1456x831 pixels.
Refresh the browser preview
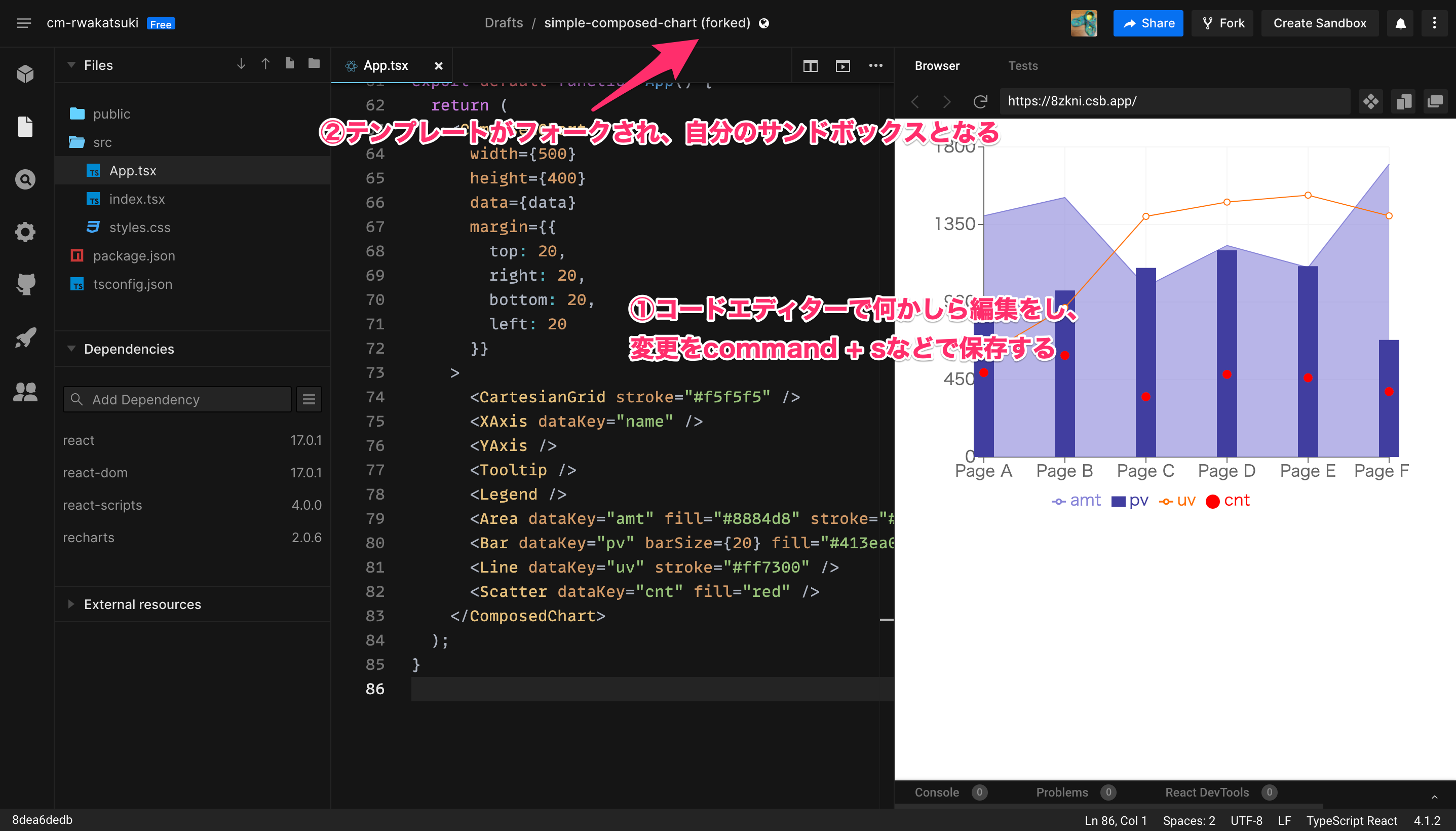tap(980, 101)
